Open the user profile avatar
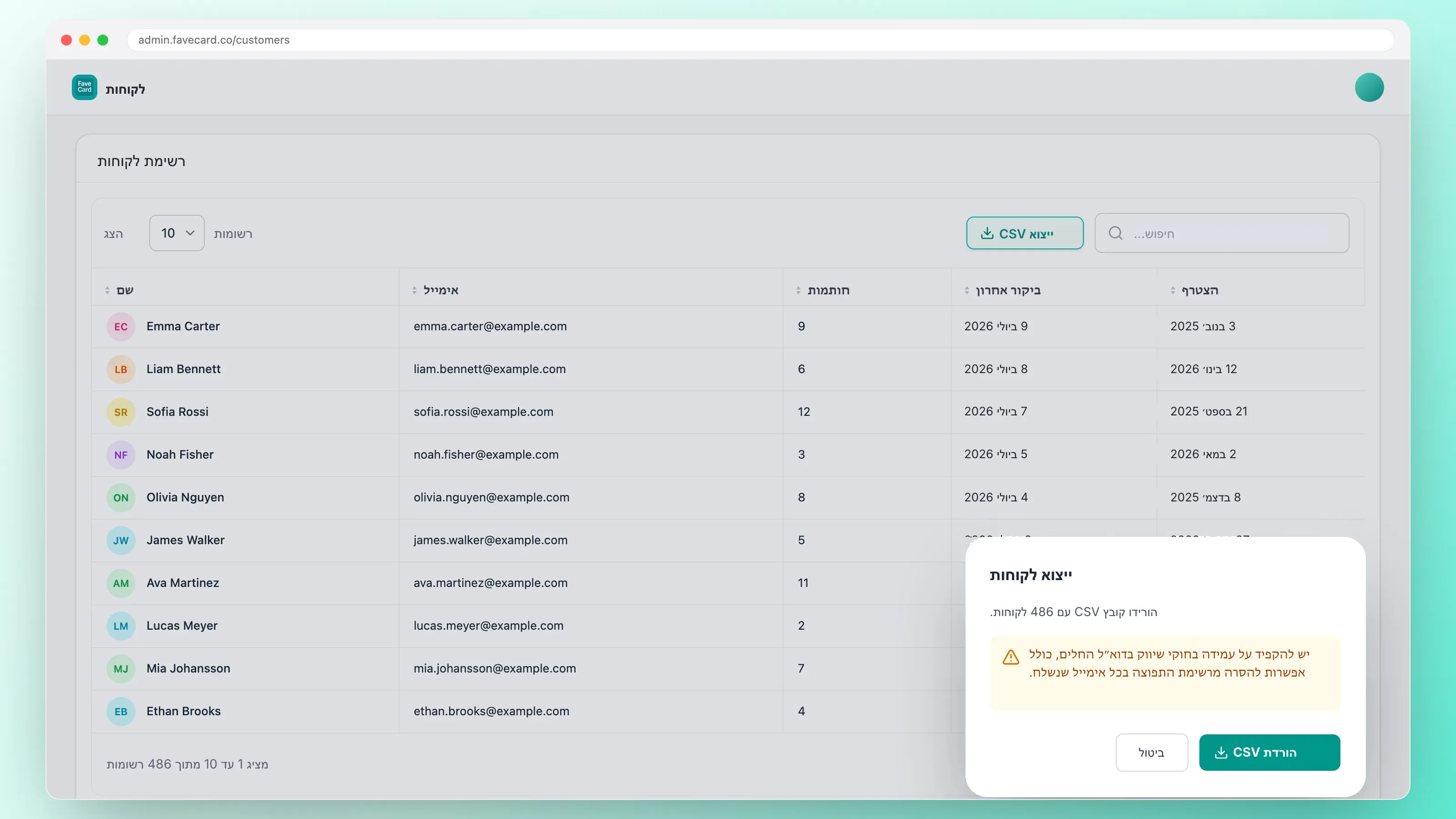1456x819 pixels. coord(1369,88)
